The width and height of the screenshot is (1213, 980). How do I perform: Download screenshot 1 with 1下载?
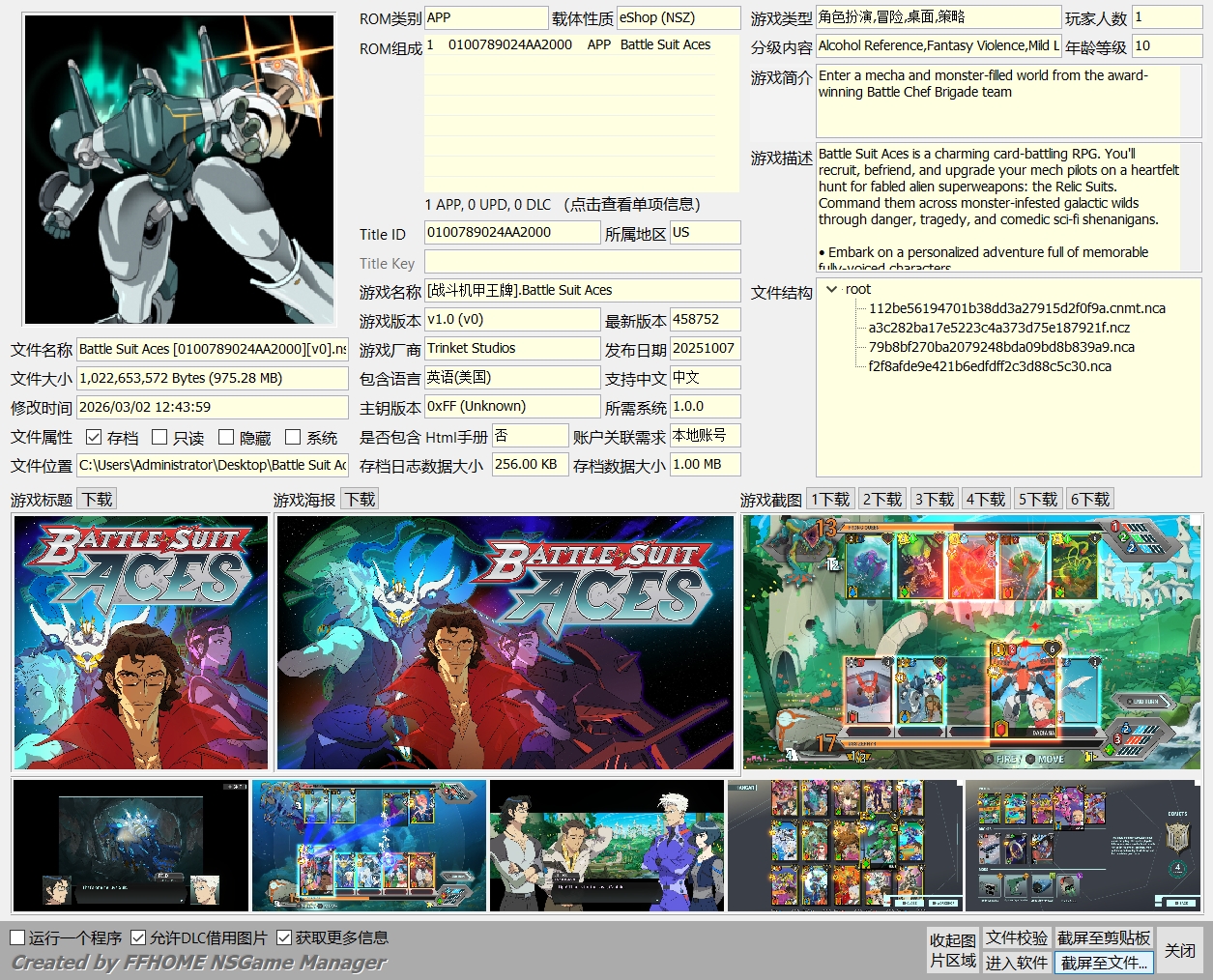[x=830, y=499]
